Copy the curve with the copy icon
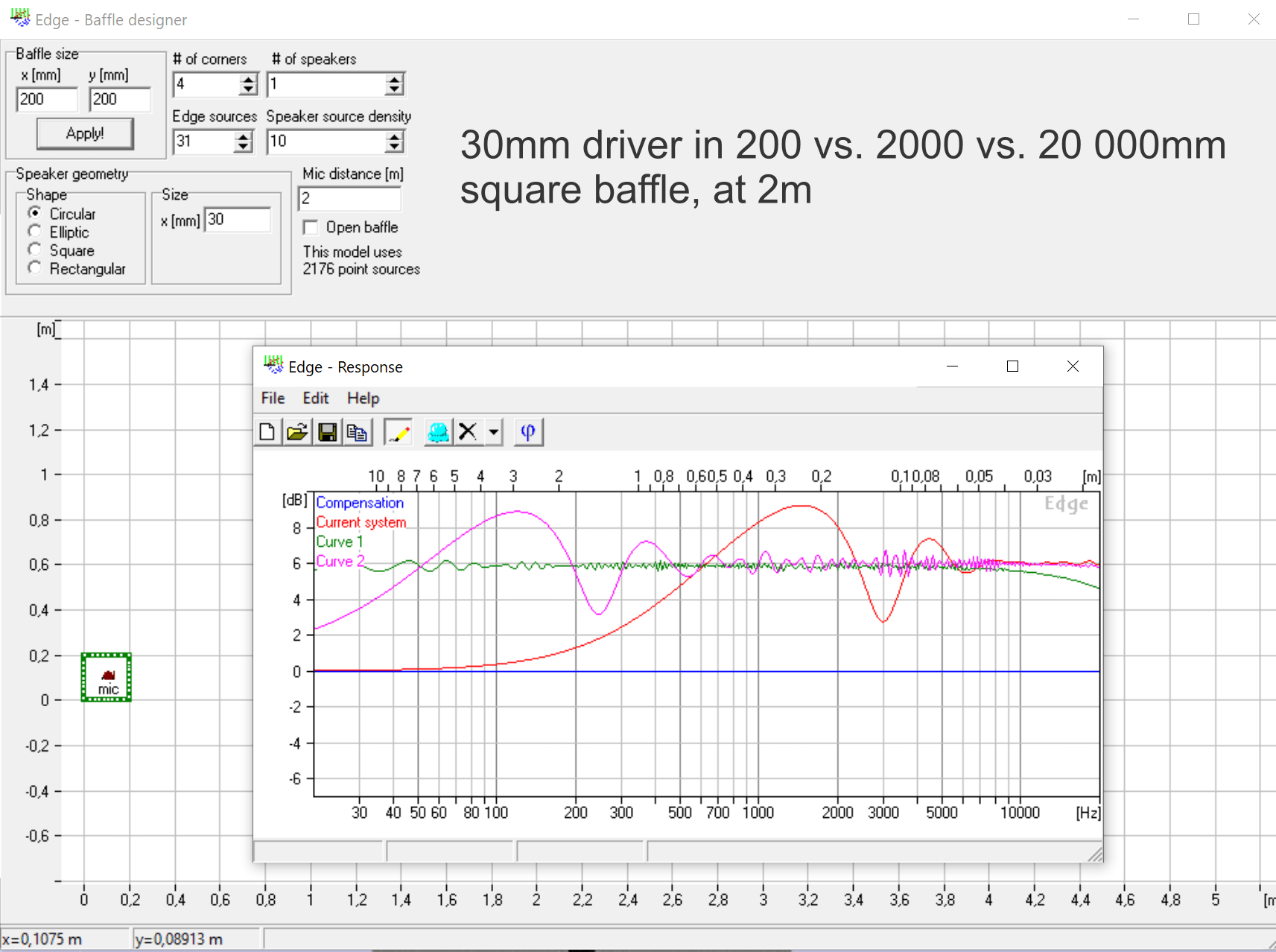 click(x=357, y=432)
